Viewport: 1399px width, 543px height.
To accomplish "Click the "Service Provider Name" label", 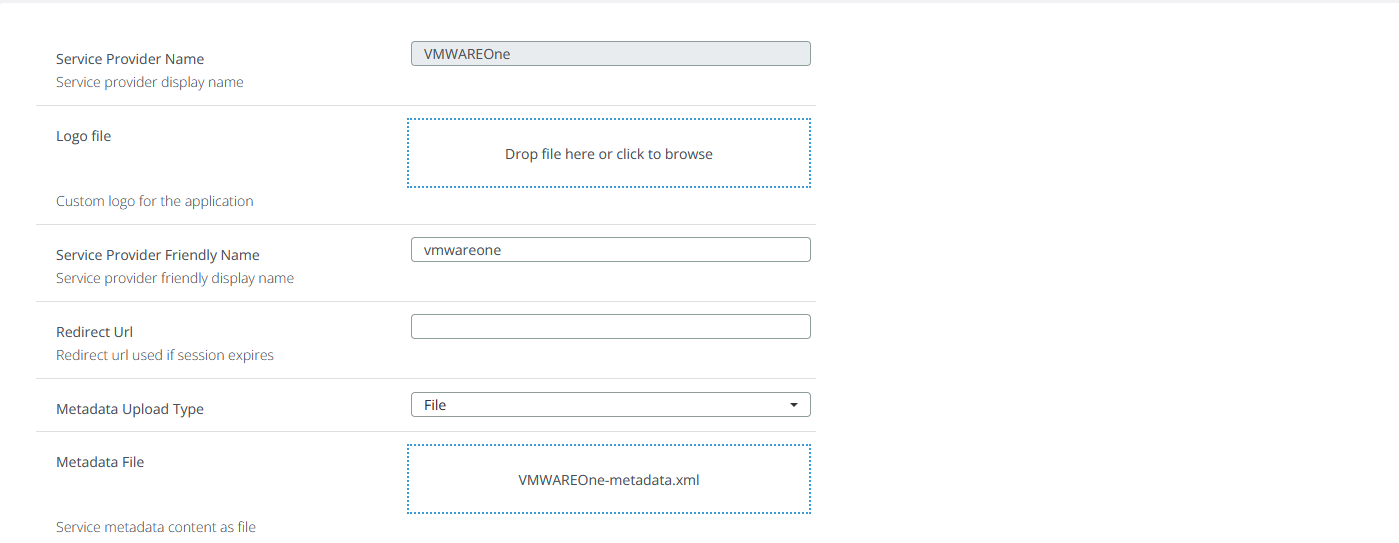I will click(130, 59).
